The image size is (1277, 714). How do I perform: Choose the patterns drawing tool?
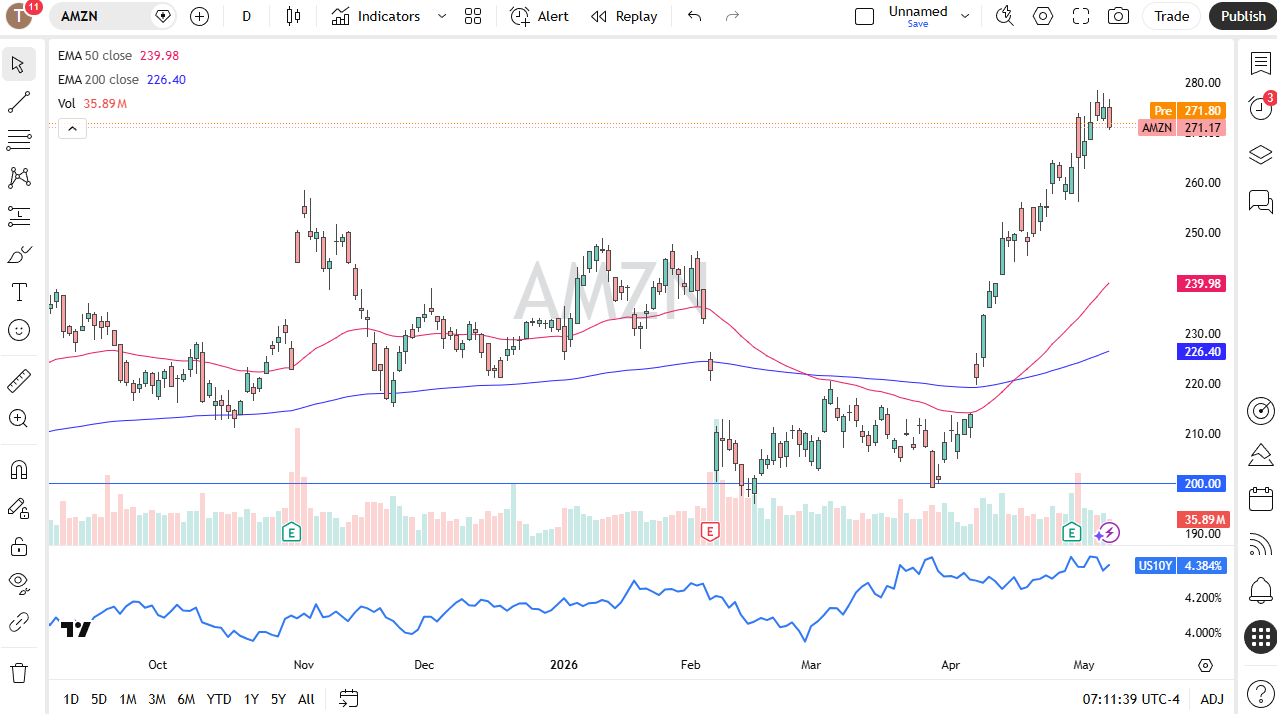pyautogui.click(x=18, y=177)
